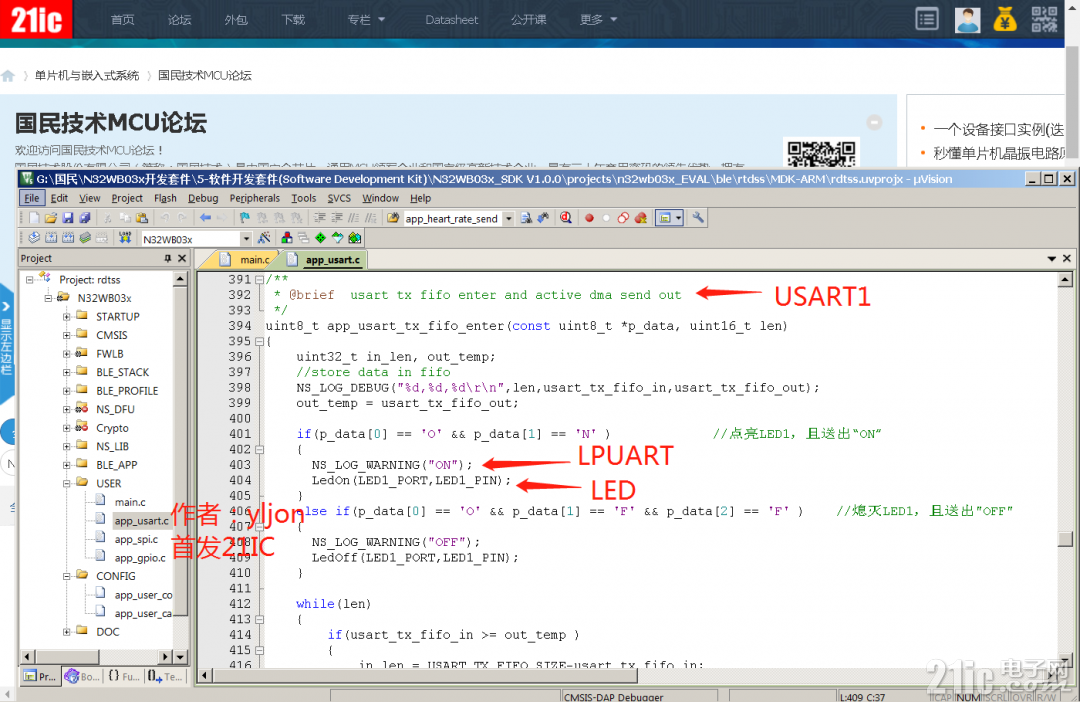Image resolution: width=1080 pixels, height=702 pixels.
Task: Open the editor tab list dropdown arrow
Action: [x=1052, y=258]
